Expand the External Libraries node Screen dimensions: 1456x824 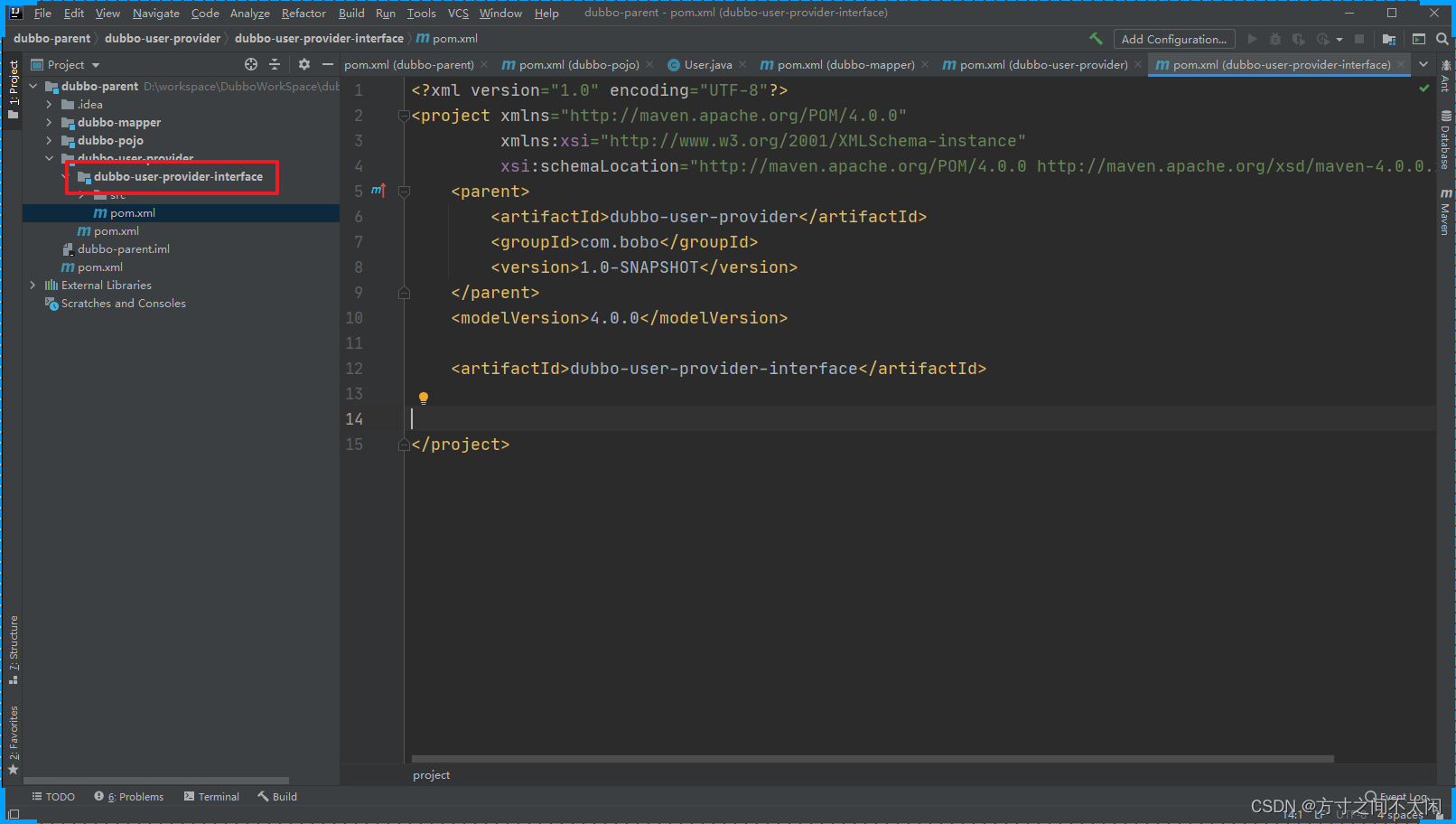33,285
